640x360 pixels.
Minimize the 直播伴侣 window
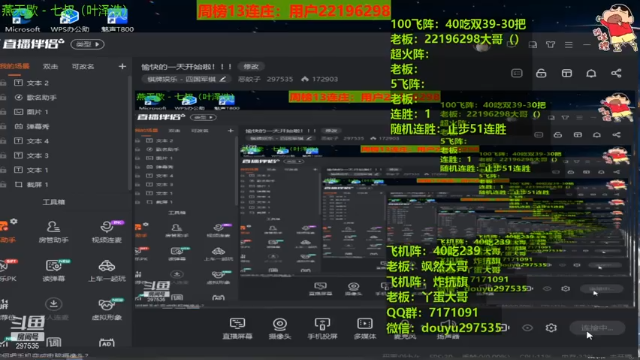point(587,44)
